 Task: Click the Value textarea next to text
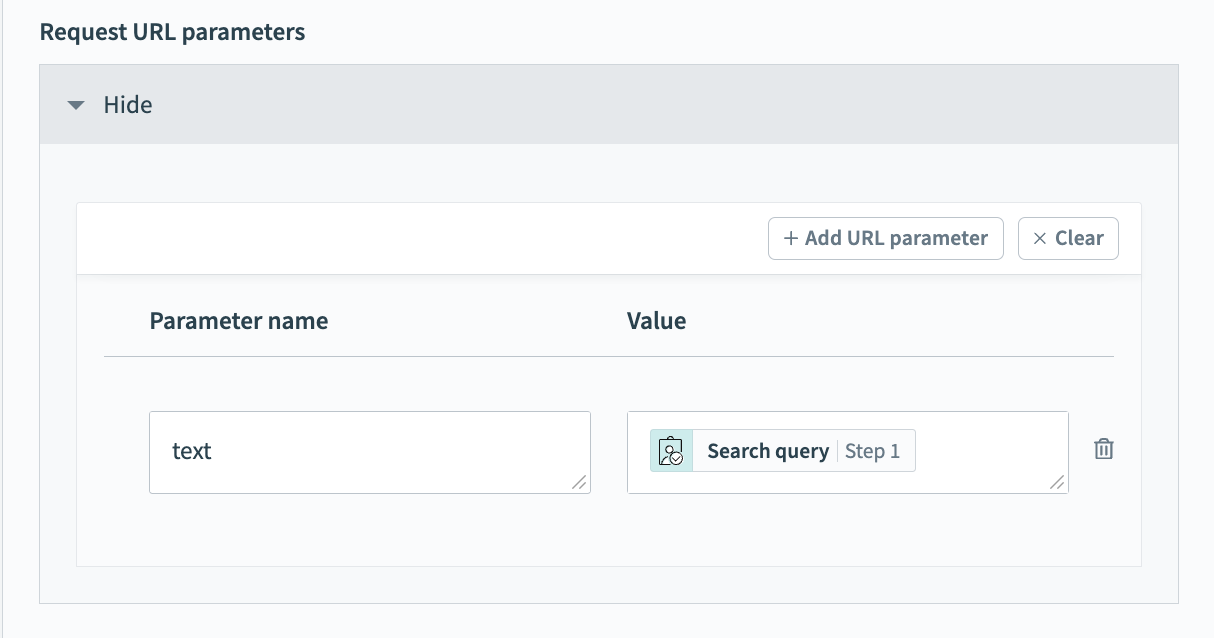pos(990,452)
